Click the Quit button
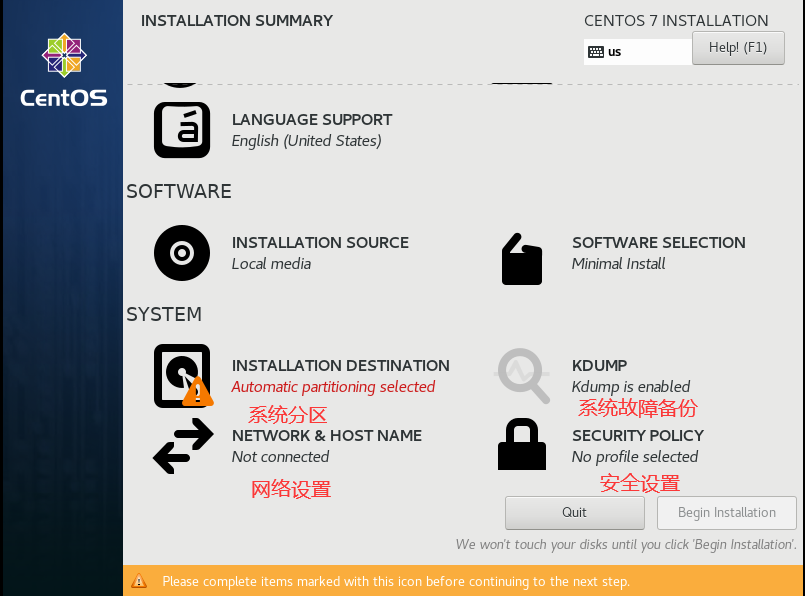This screenshot has height=596, width=805. pos(574,512)
